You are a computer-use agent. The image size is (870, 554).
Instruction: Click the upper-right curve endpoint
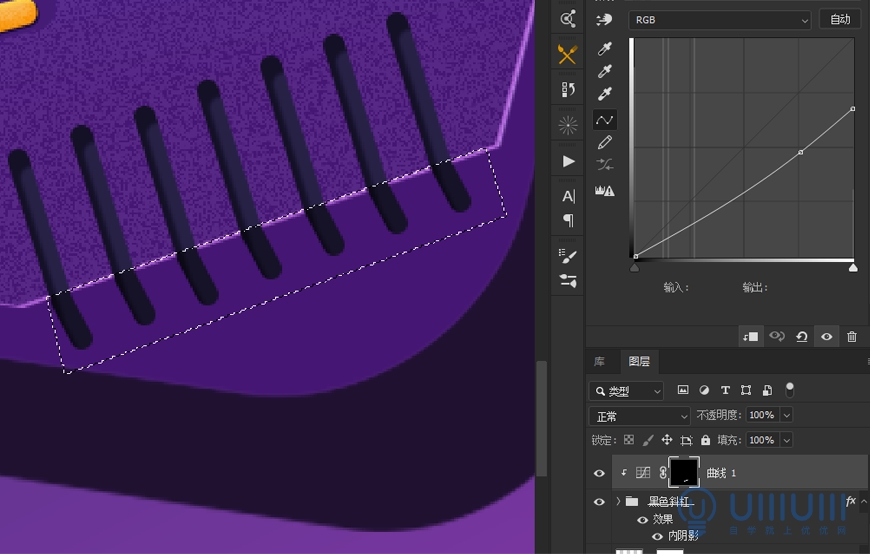coord(853,109)
